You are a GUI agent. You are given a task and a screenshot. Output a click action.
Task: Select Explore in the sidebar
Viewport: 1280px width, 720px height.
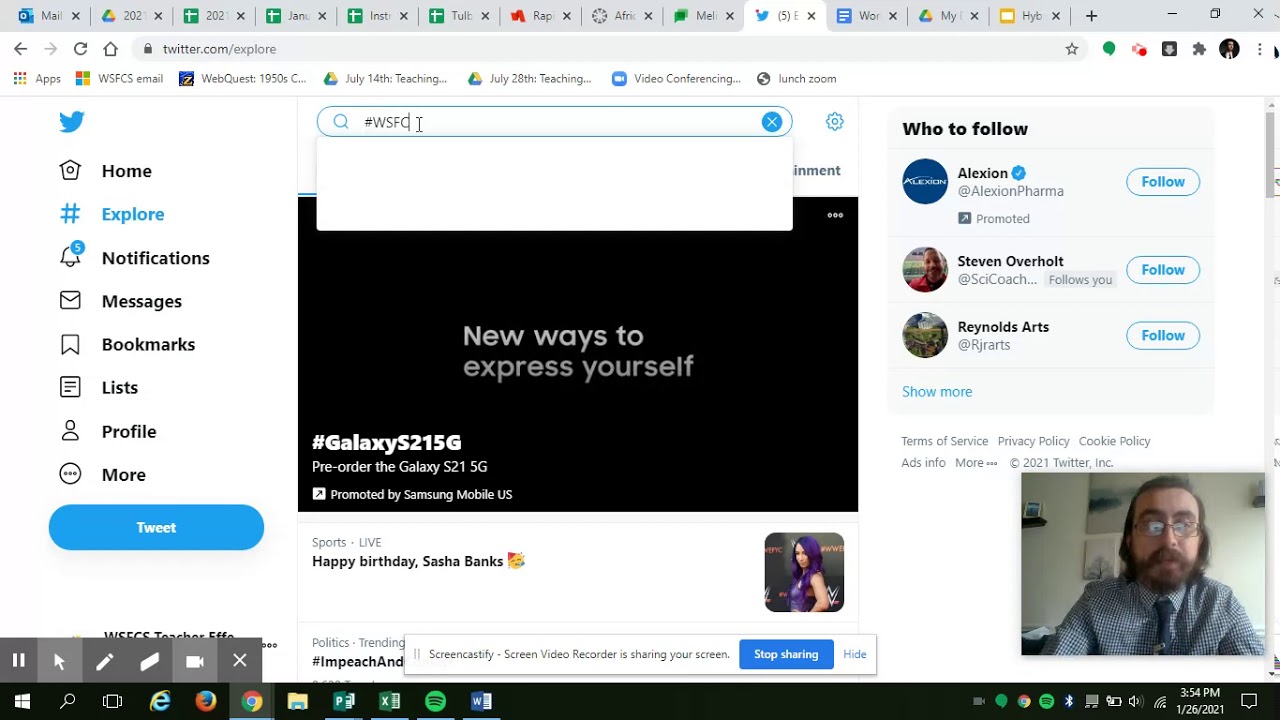point(112,214)
